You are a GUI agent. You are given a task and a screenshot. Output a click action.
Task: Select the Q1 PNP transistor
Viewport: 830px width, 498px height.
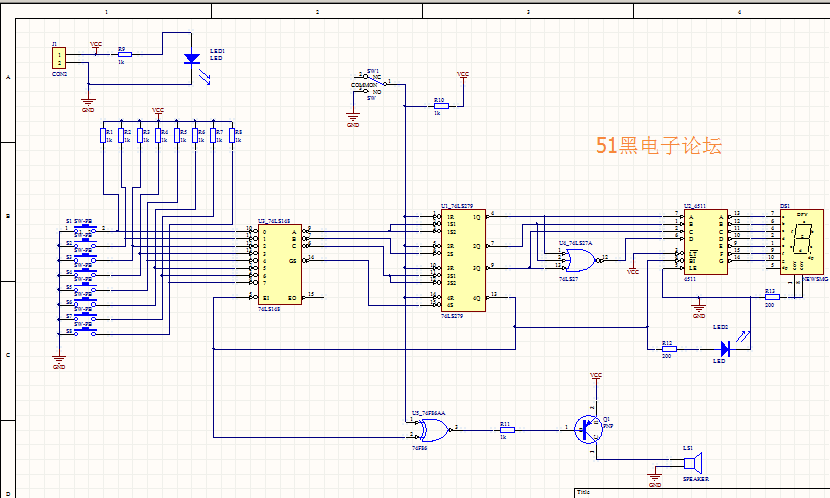tap(589, 429)
